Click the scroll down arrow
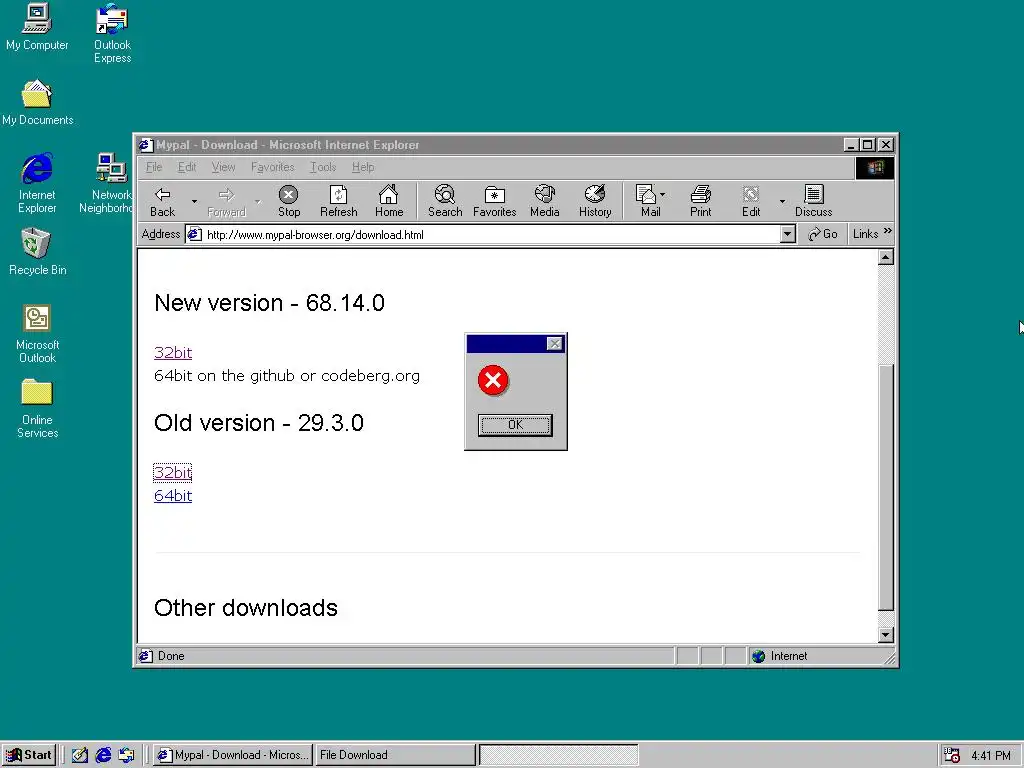1024x768 pixels. [886, 634]
